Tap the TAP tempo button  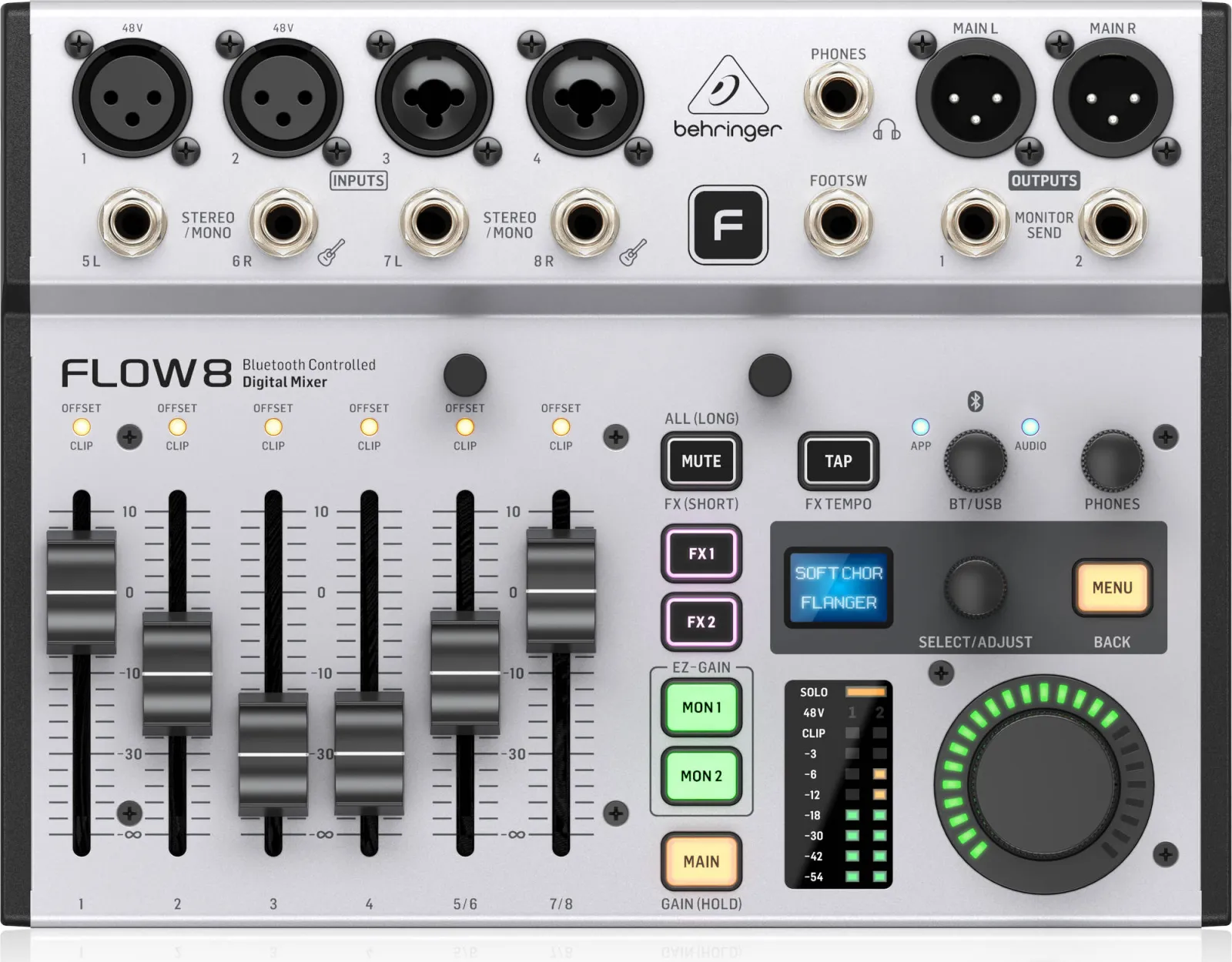point(838,461)
